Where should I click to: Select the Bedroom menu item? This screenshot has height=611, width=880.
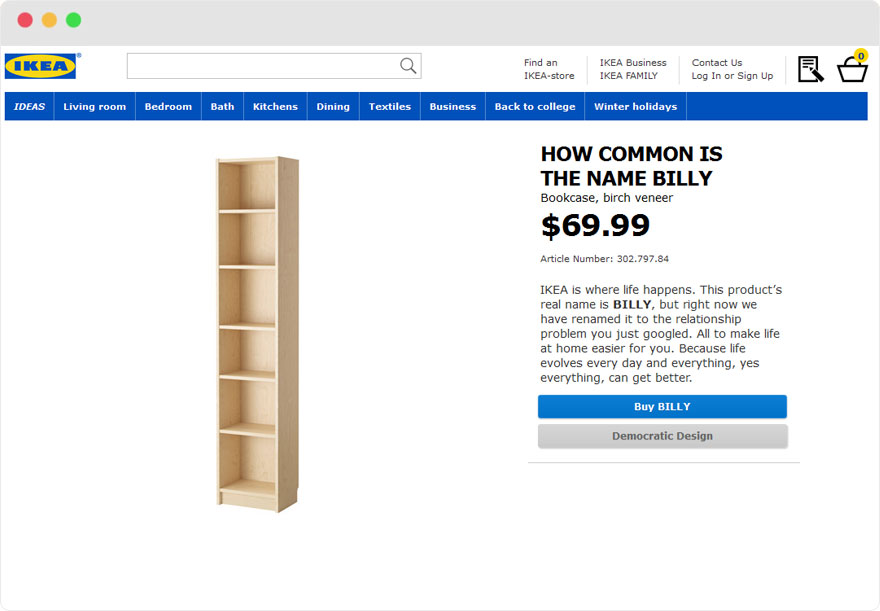click(x=168, y=107)
